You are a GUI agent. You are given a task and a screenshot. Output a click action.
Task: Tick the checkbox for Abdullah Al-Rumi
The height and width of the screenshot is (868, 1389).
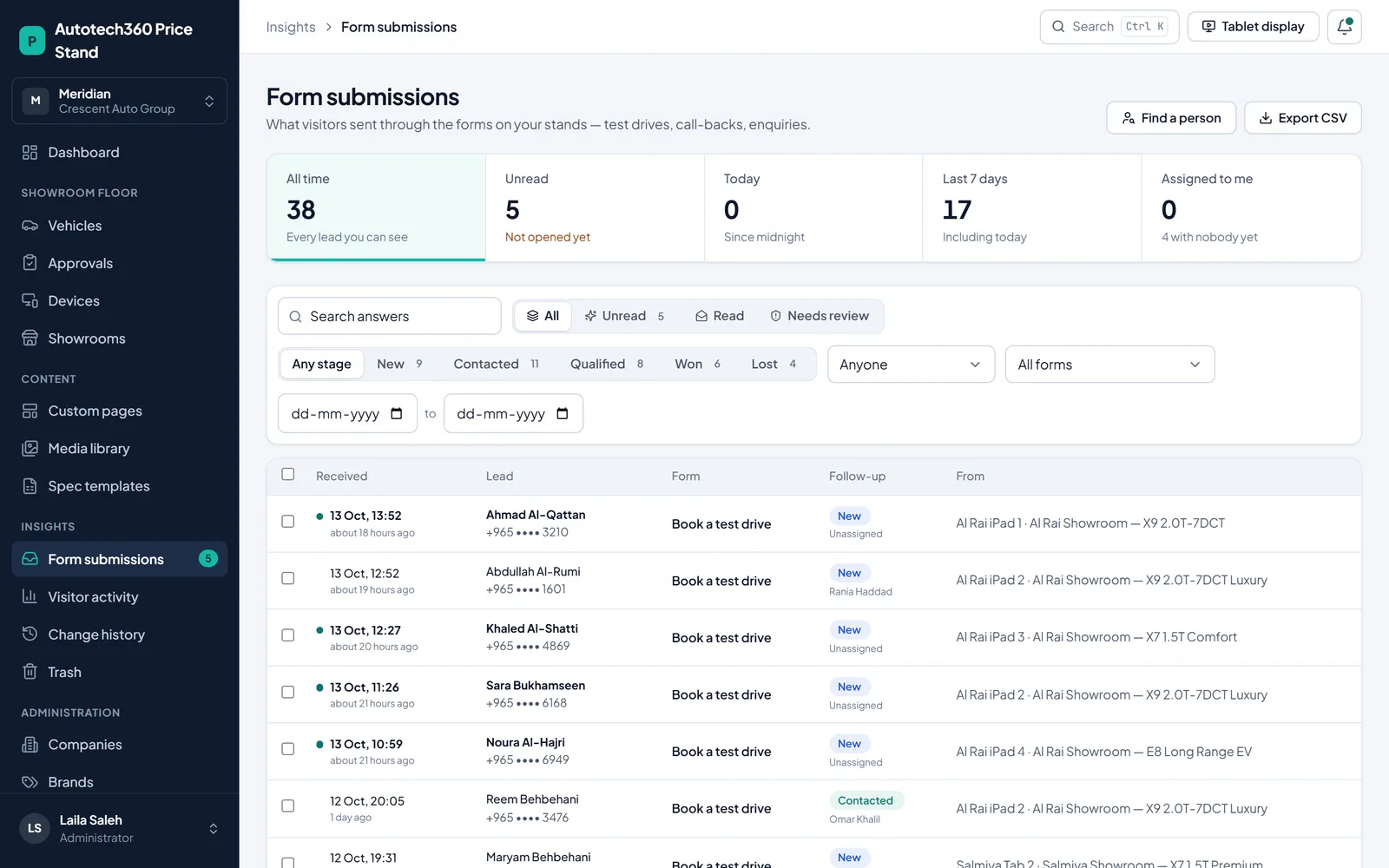(x=288, y=578)
